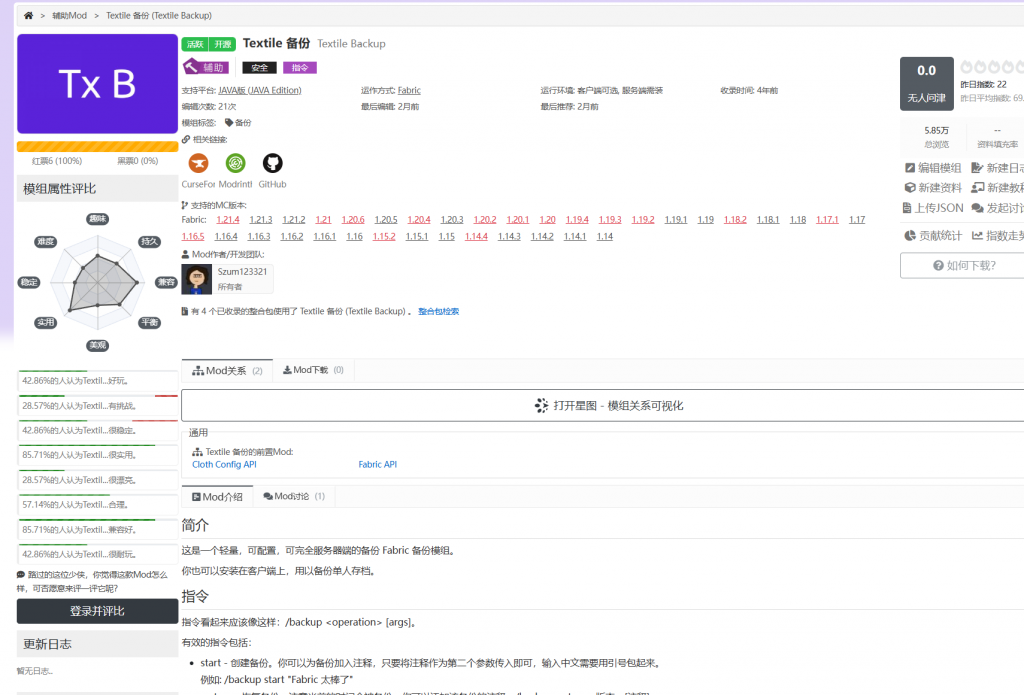The image size is (1024, 695).
Task: Click the Szum123321 author name
Action: tap(242, 272)
